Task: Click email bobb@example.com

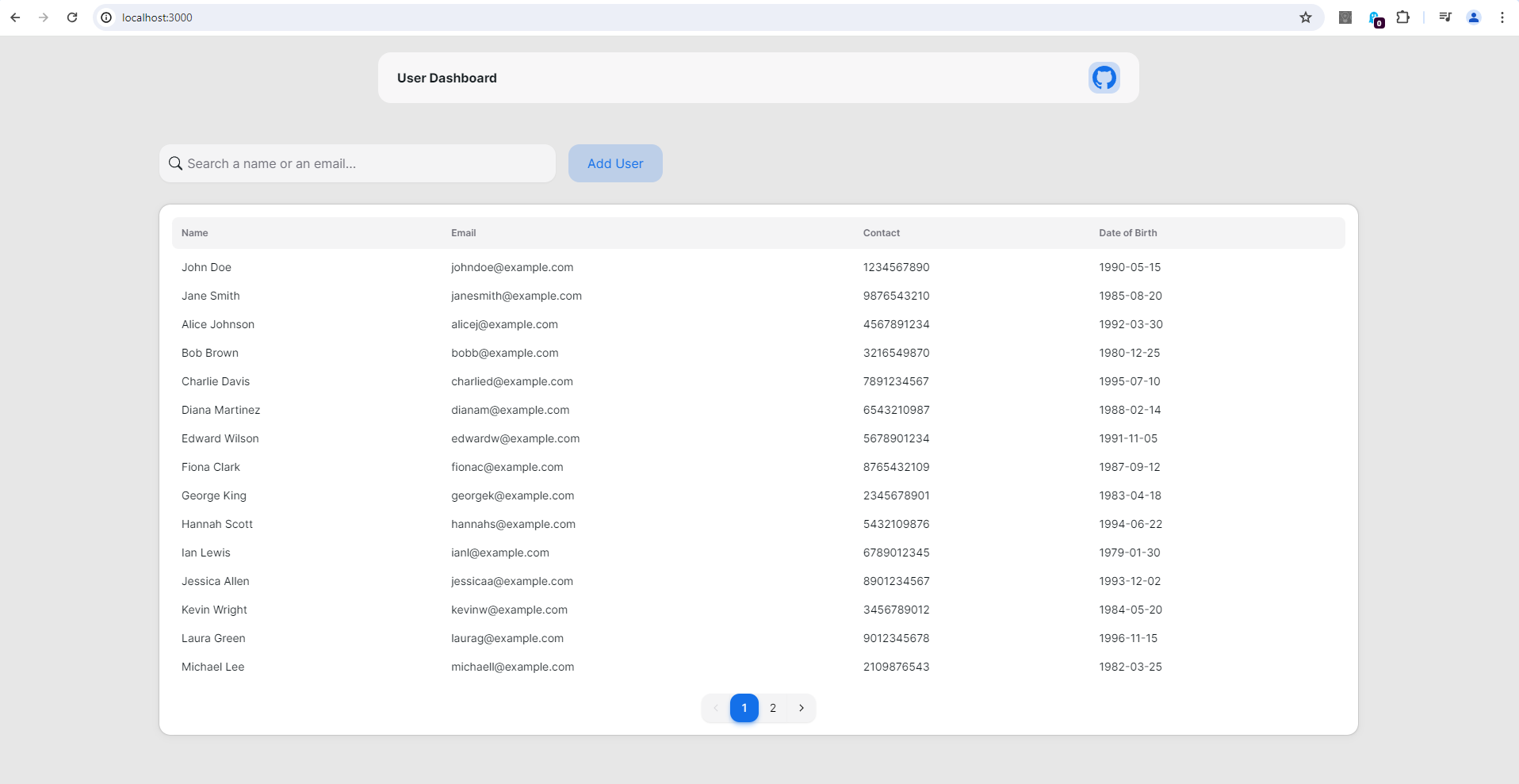Action: (x=505, y=353)
